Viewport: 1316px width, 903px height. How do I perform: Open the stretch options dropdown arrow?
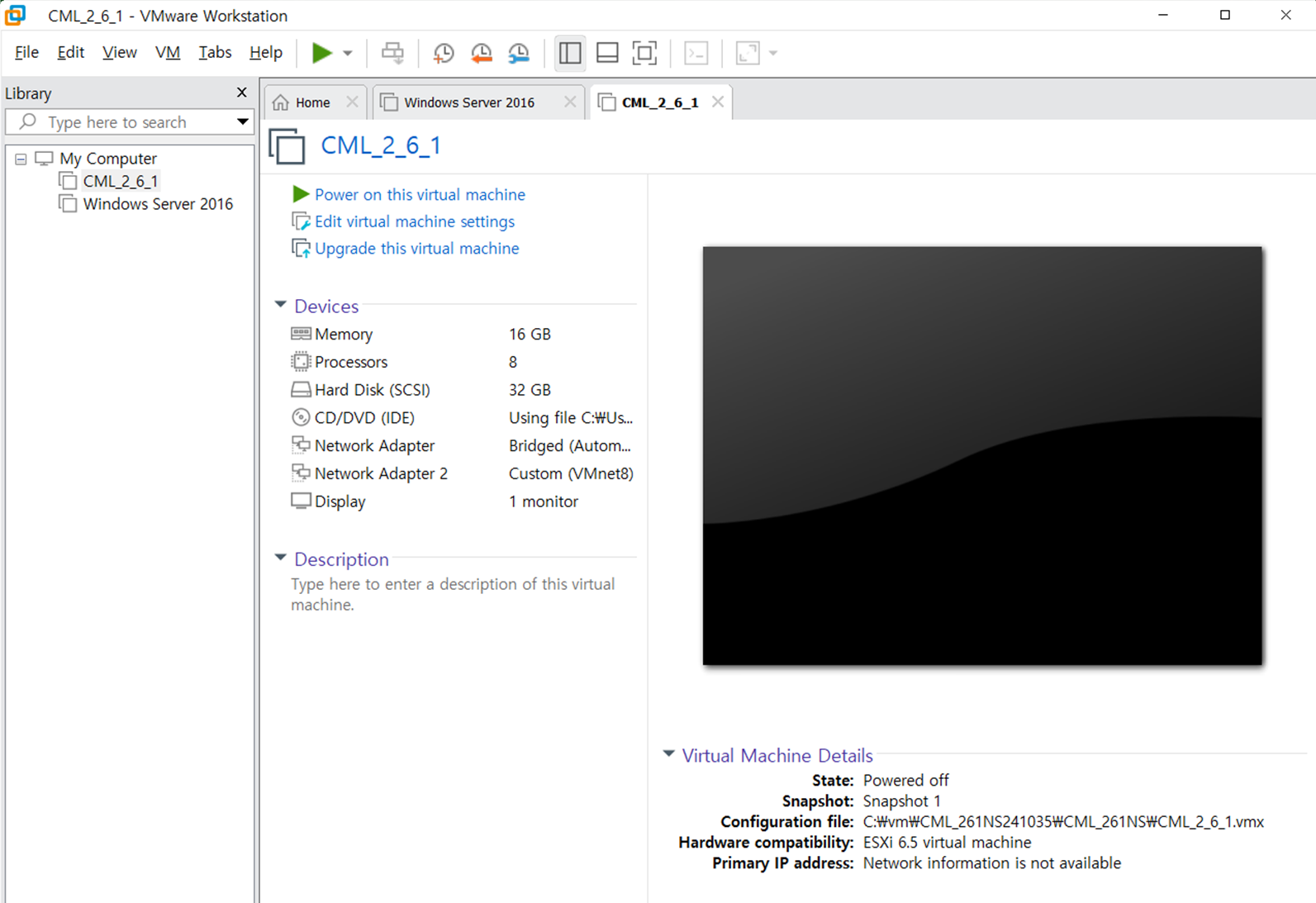click(773, 54)
